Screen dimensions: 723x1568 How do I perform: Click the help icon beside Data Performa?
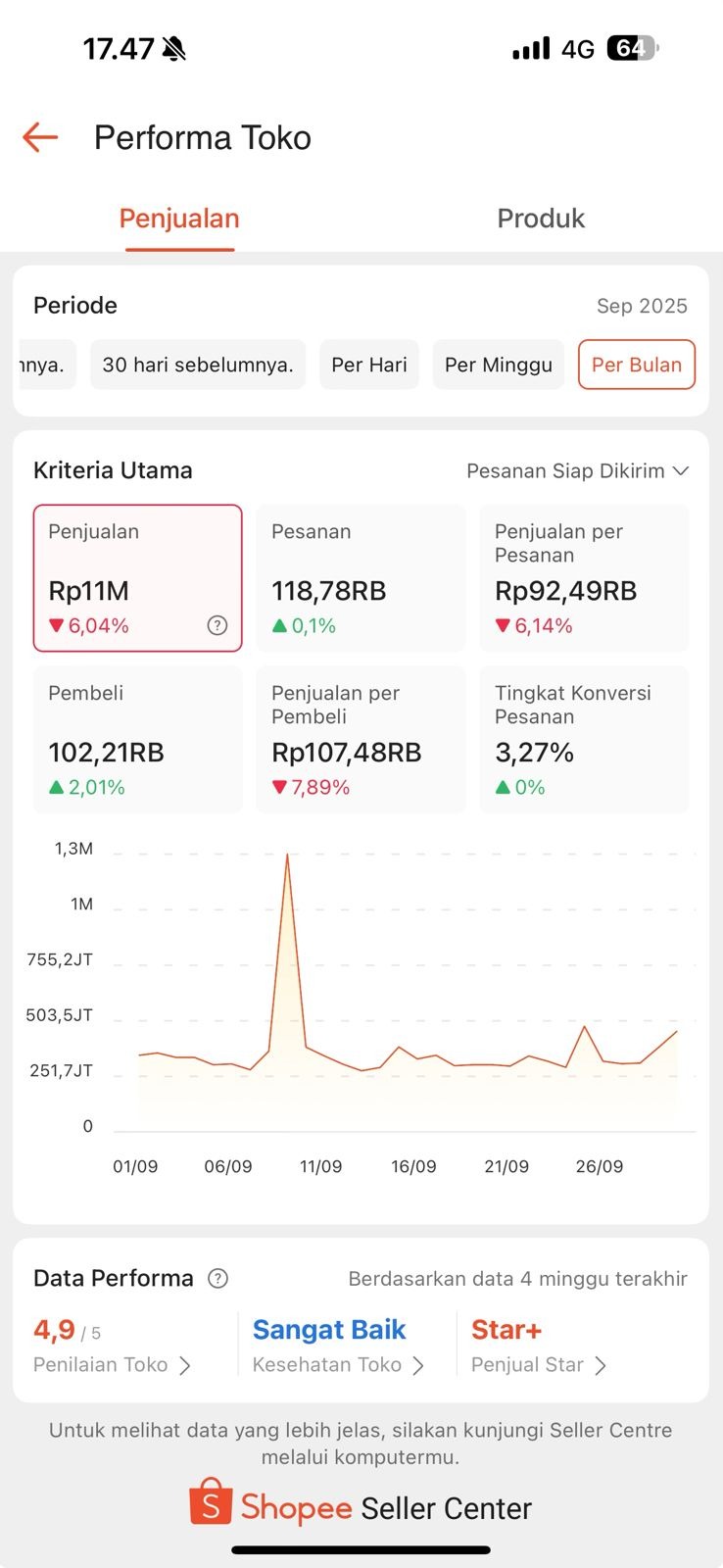(x=218, y=1278)
